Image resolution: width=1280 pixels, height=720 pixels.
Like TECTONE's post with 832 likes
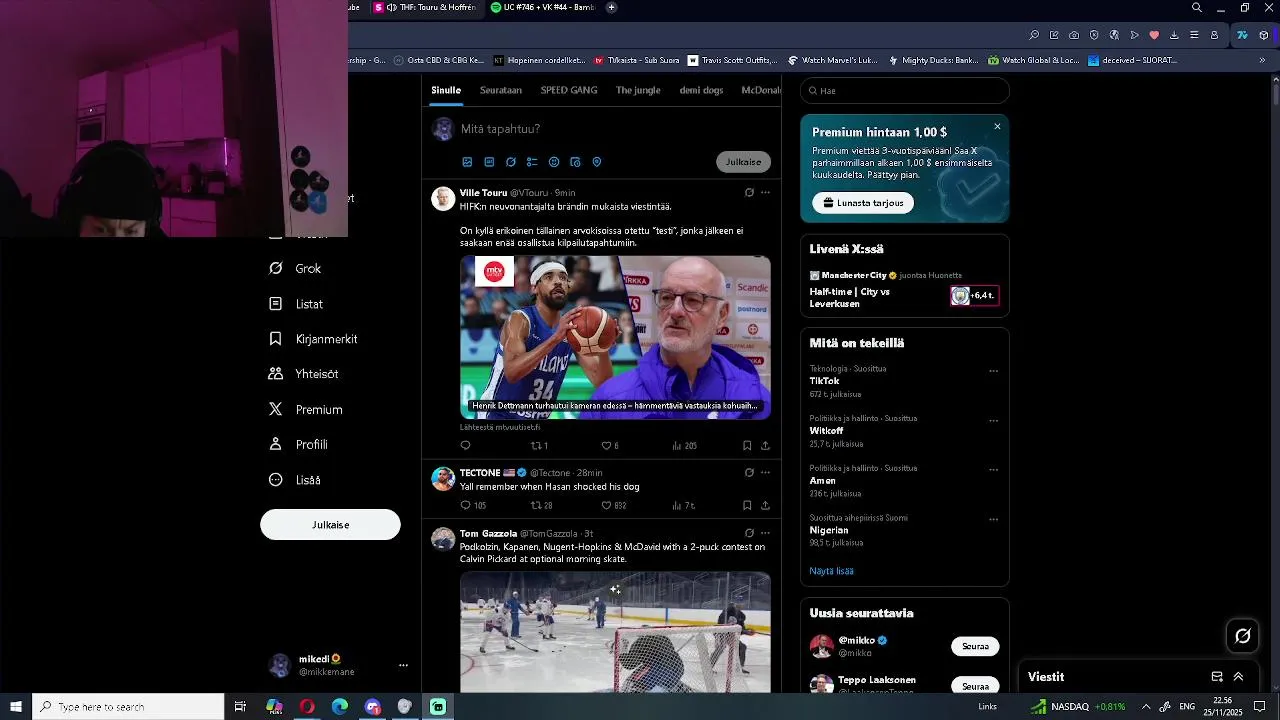[606, 506]
